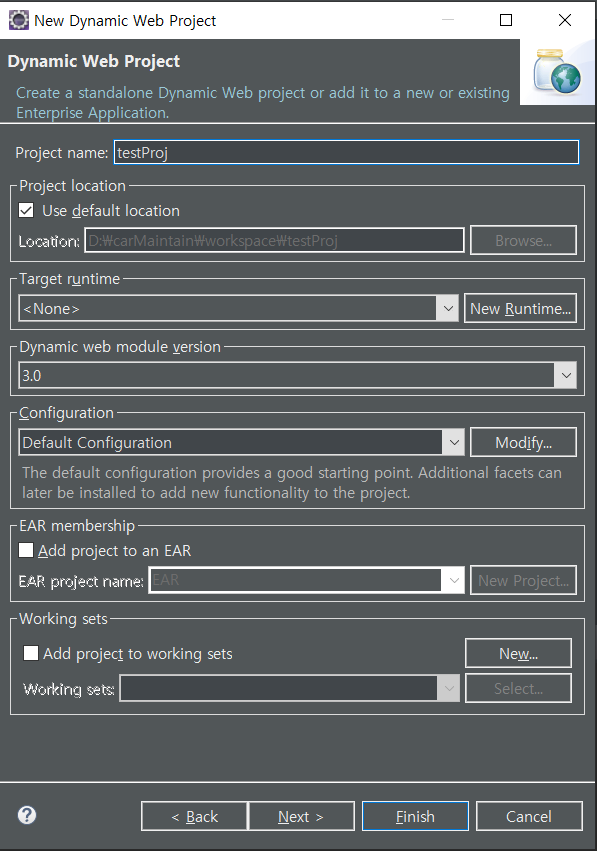Click the Finish button
597x851 pixels.
coord(415,816)
